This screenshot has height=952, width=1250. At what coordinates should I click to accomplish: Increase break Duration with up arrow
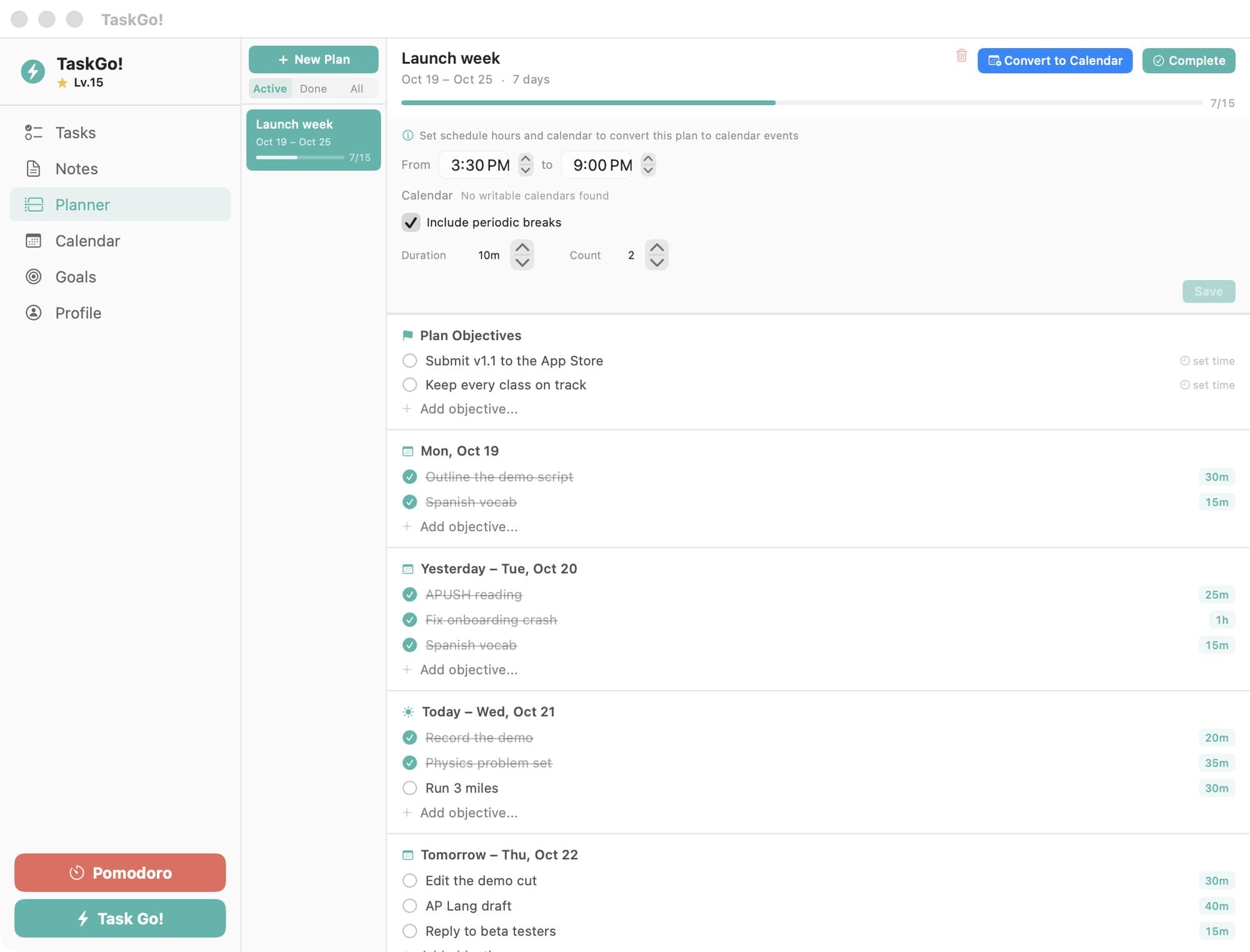pos(522,248)
